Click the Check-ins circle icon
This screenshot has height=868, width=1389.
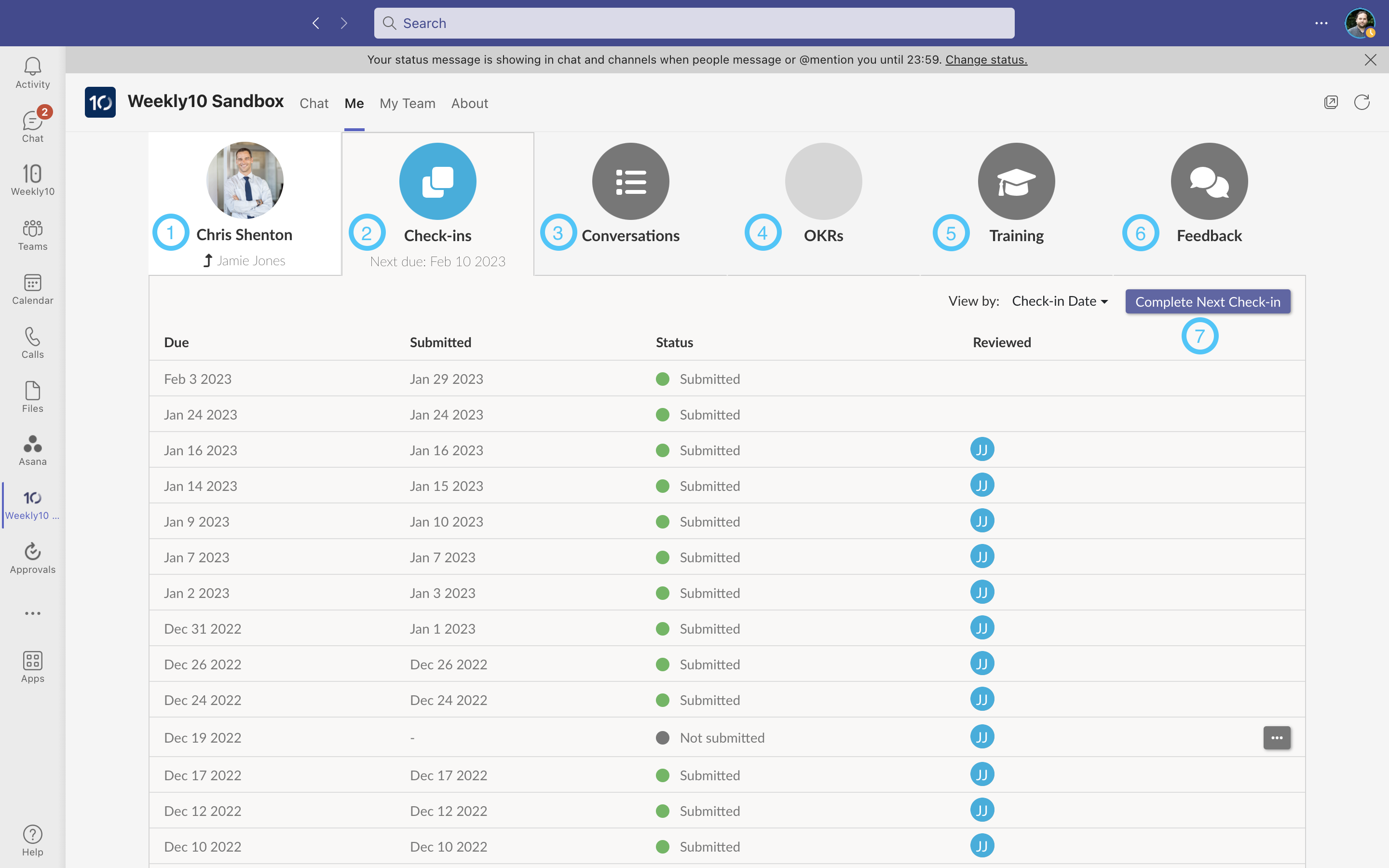[437, 181]
